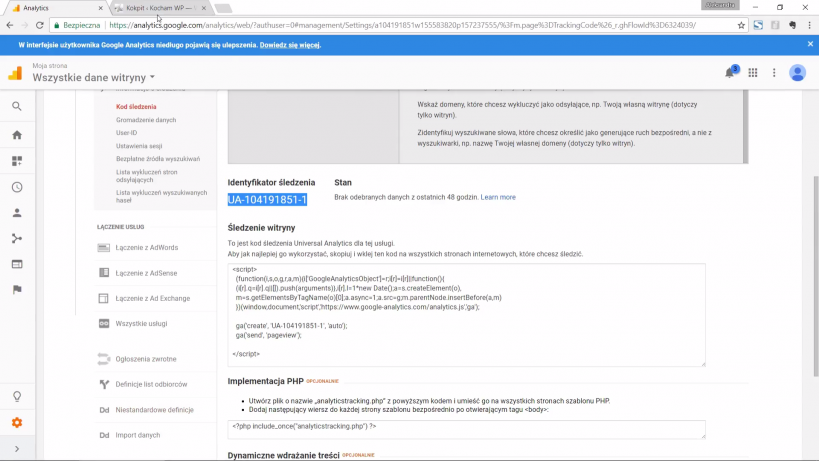
Task: Follow the 'Dowiedz się więcej' banner link
Action: click(x=290, y=45)
